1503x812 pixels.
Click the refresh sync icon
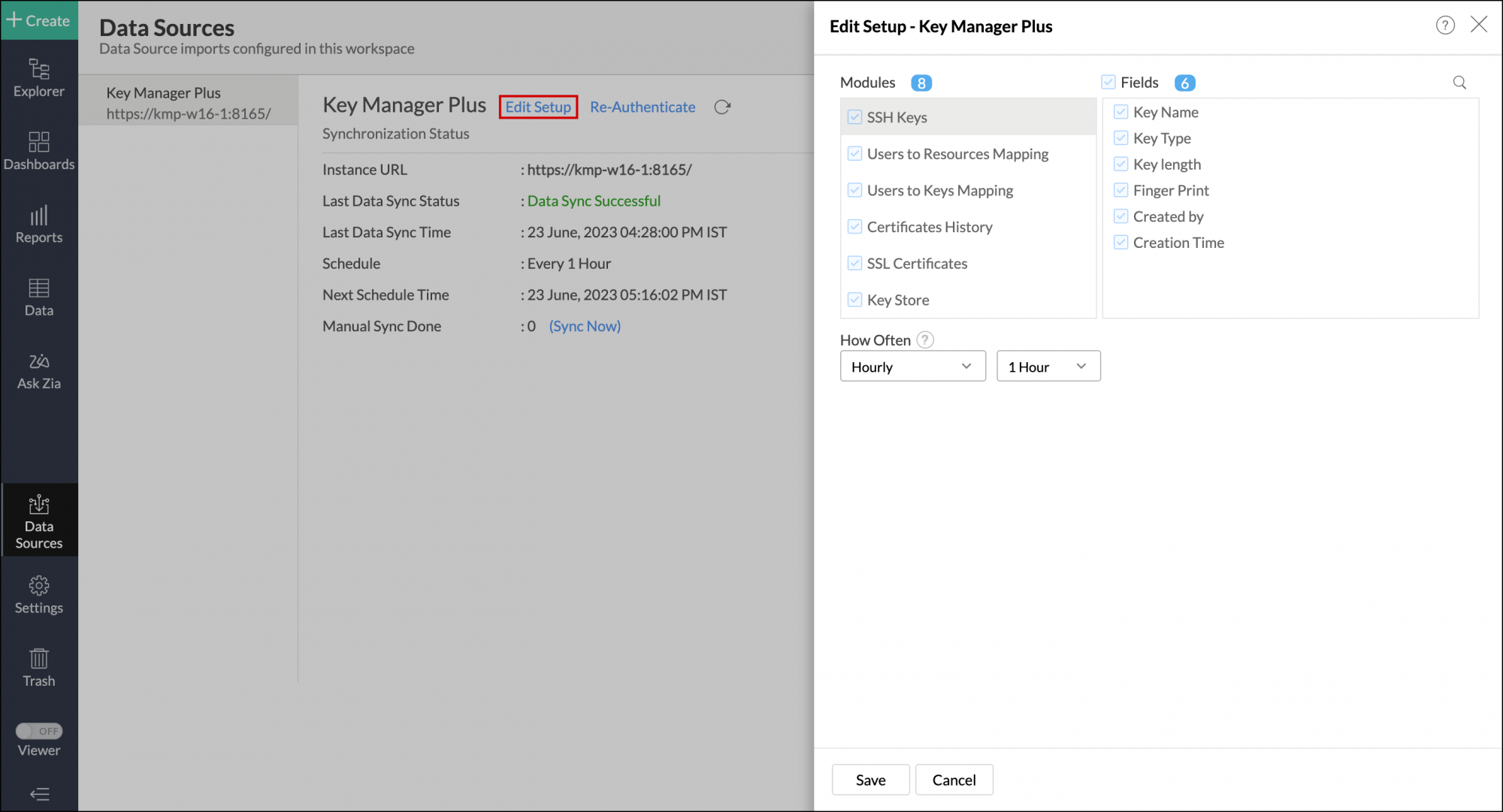click(722, 107)
